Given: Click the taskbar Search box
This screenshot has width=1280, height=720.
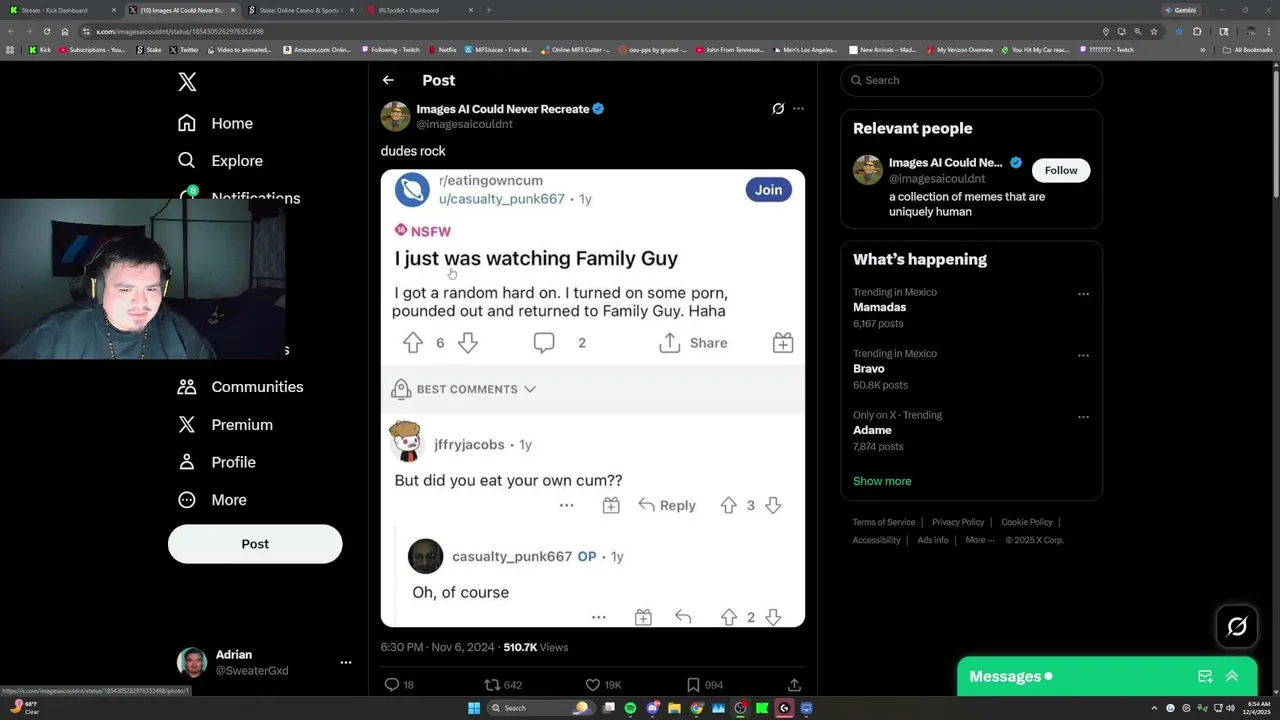Looking at the screenshot, I should pyautogui.click(x=540, y=708).
